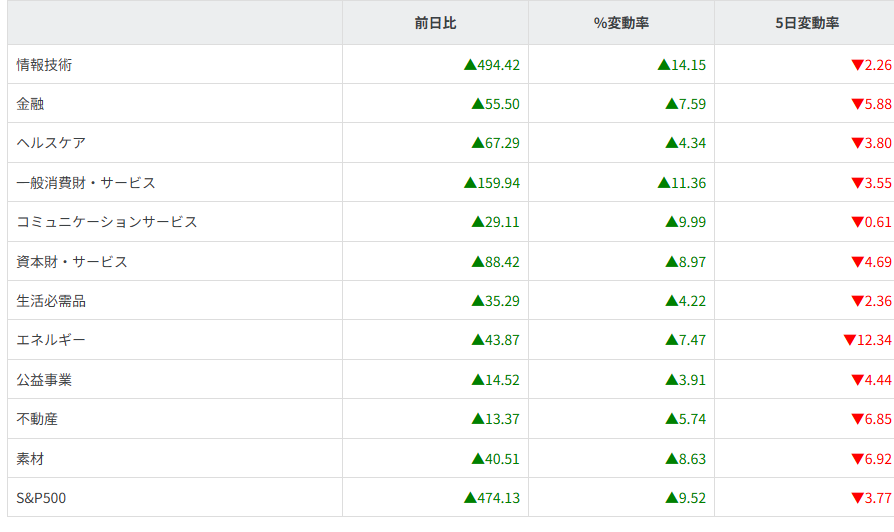This screenshot has height=532, width=894.
Task: Click the 資本財・サービス sector label
Action: pyautogui.click(x=72, y=262)
